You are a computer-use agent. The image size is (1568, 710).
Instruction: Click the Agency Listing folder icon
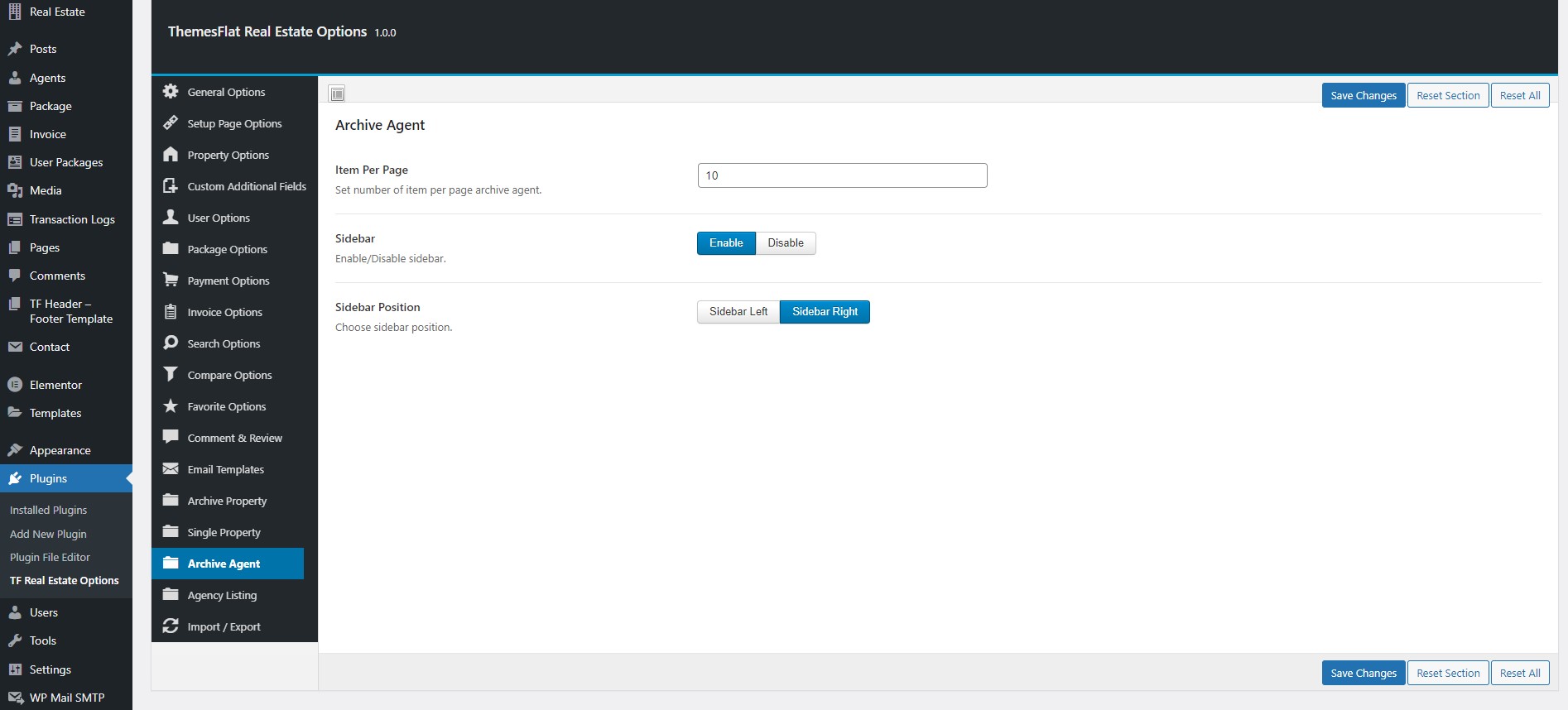pos(171,595)
